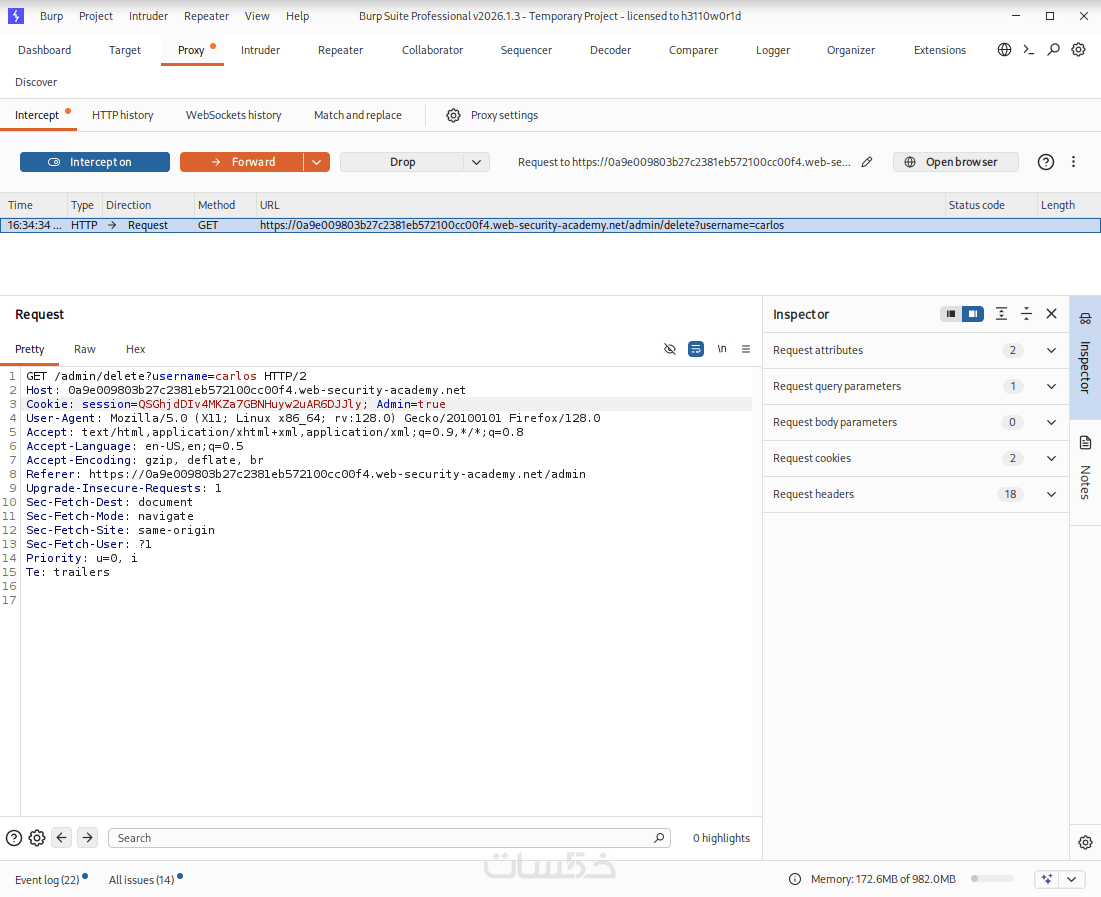Open the Discover tab

pyautogui.click(x=36, y=82)
